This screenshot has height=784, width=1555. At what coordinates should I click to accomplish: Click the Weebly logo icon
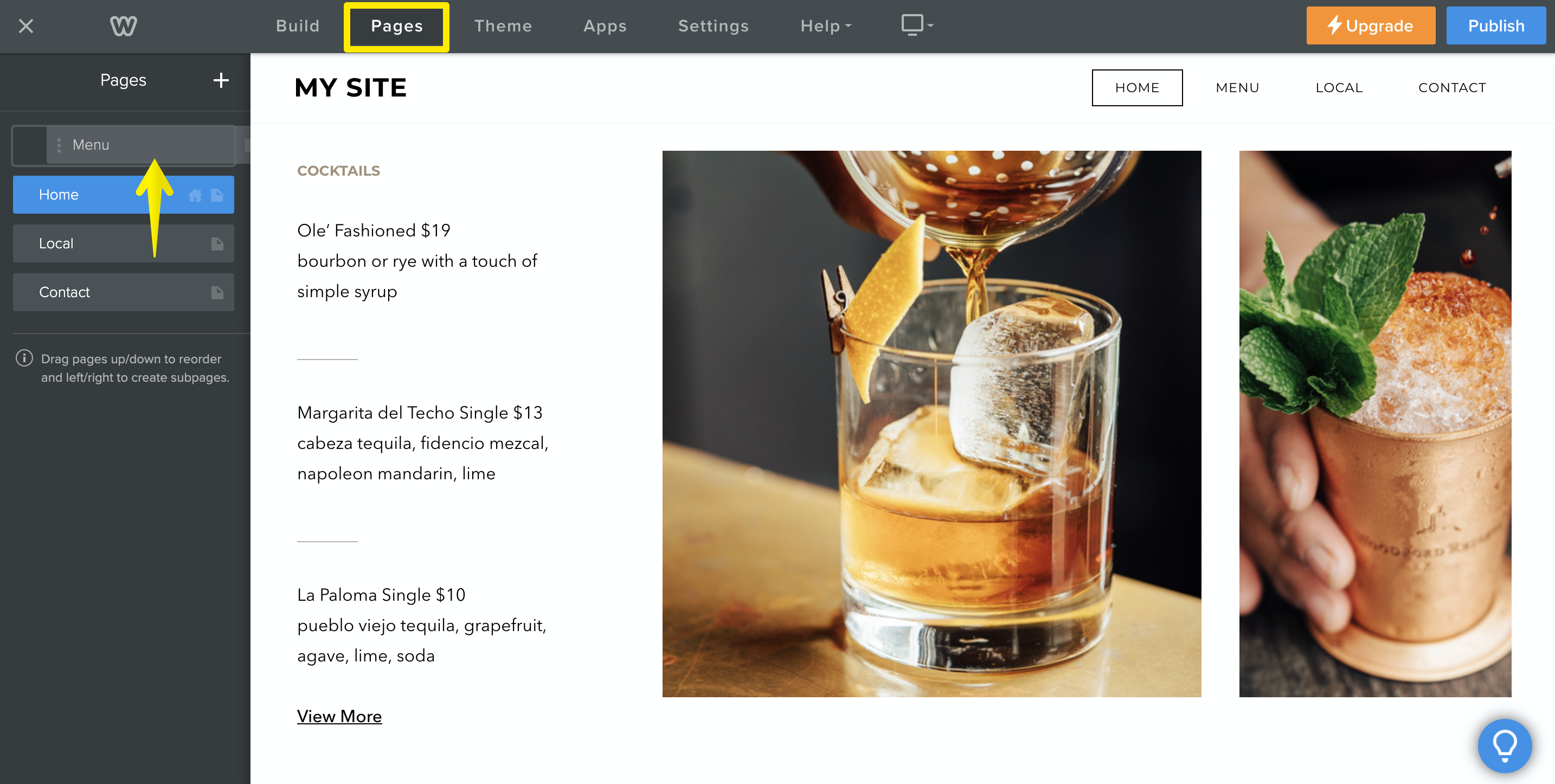(x=123, y=26)
